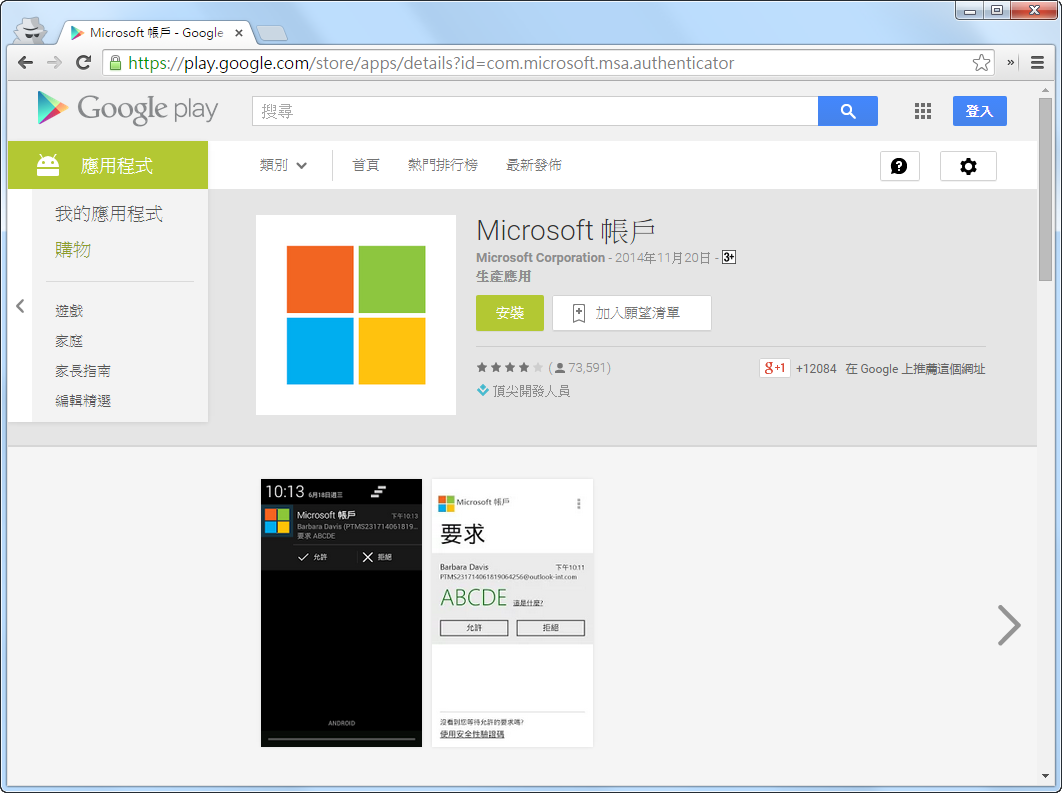Image resolution: width=1062 pixels, height=793 pixels.
Task: Go back using the browser back arrow
Action: (26, 63)
